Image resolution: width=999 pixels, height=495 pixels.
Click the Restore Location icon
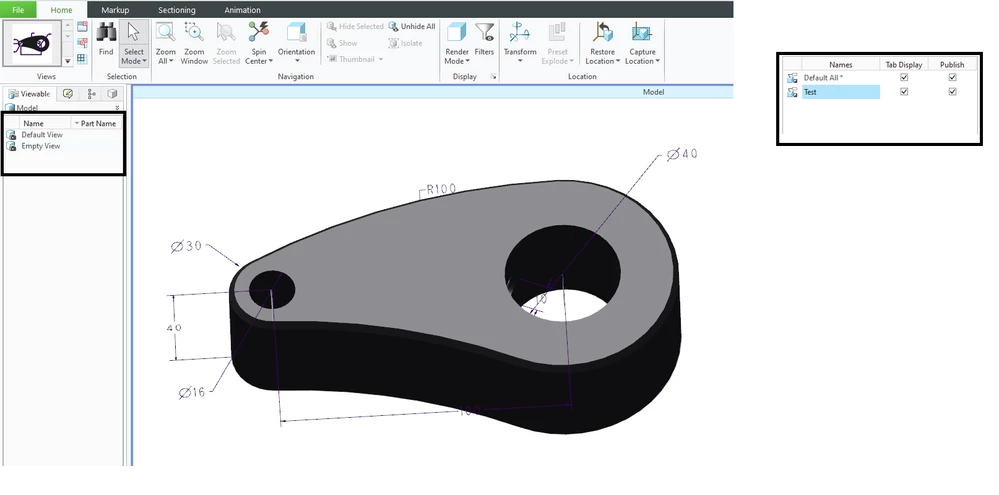coord(603,32)
